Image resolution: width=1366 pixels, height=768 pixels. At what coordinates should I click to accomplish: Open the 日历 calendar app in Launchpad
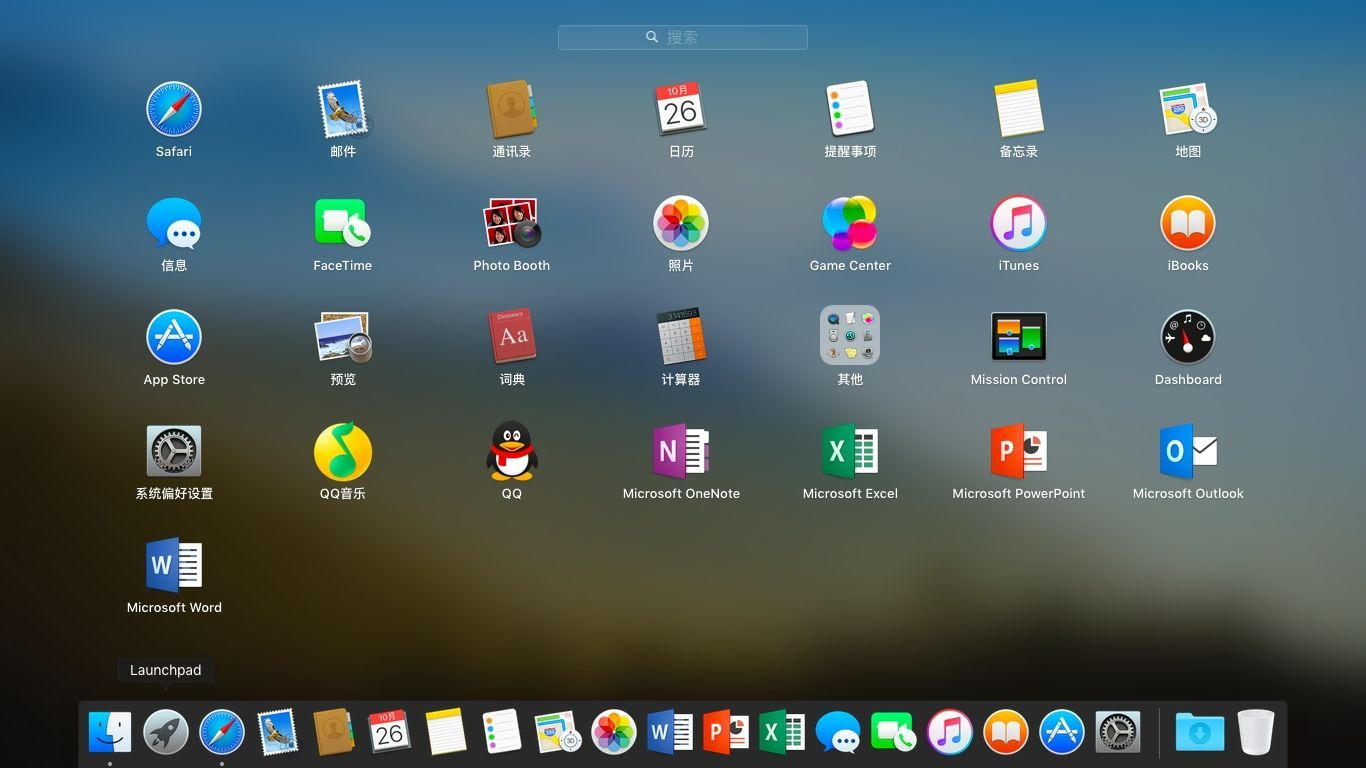click(x=681, y=109)
